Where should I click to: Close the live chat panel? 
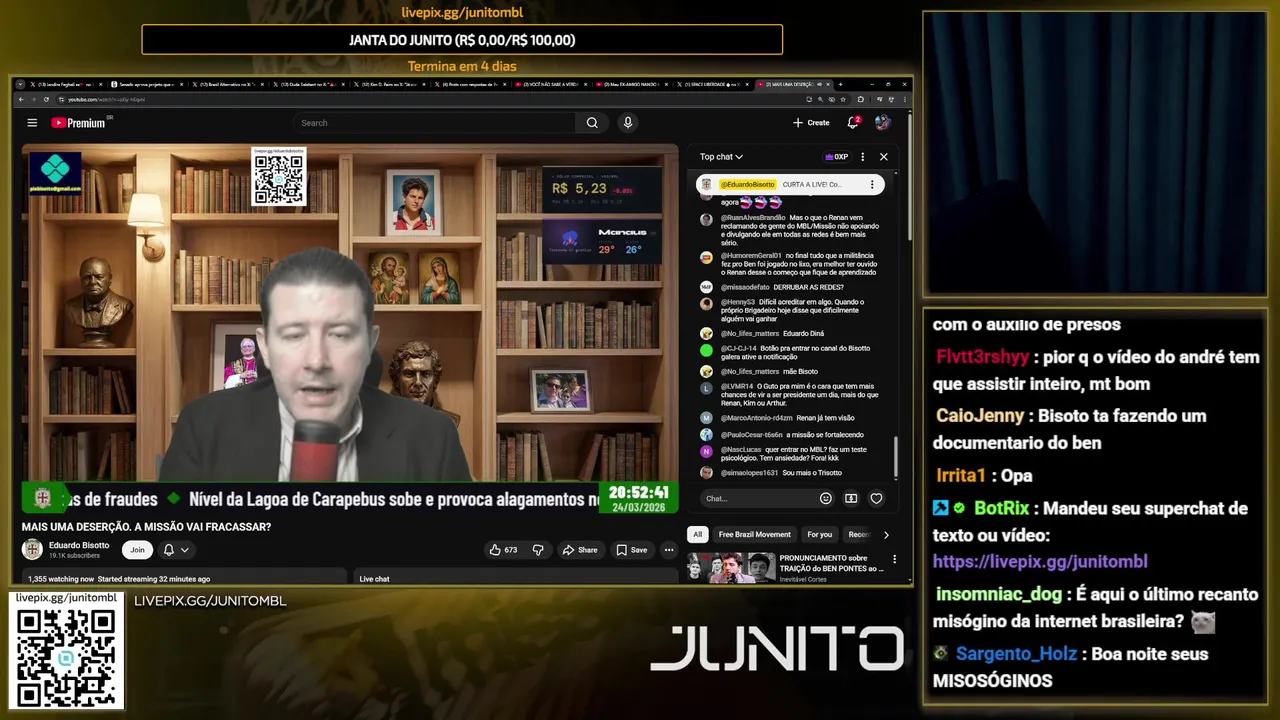pyautogui.click(x=883, y=157)
